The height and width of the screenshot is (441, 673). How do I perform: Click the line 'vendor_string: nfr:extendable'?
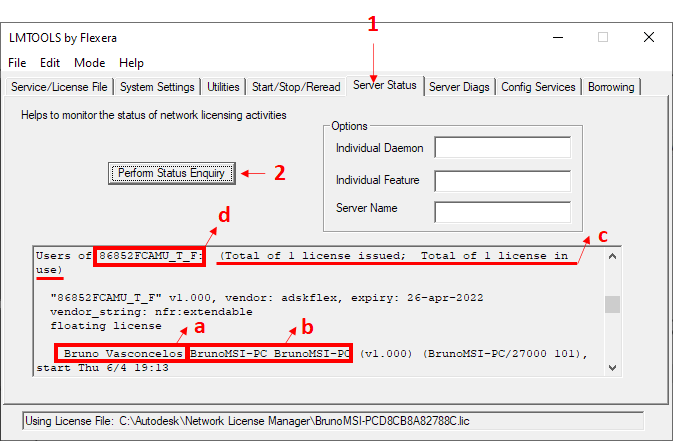coord(151,312)
